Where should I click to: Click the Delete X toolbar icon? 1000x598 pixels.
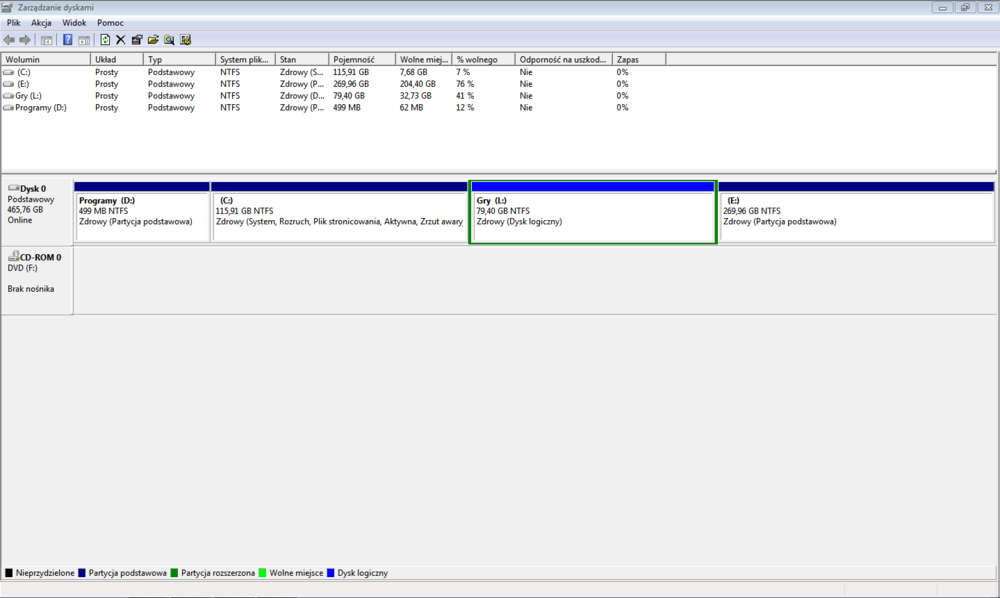pyautogui.click(x=121, y=40)
